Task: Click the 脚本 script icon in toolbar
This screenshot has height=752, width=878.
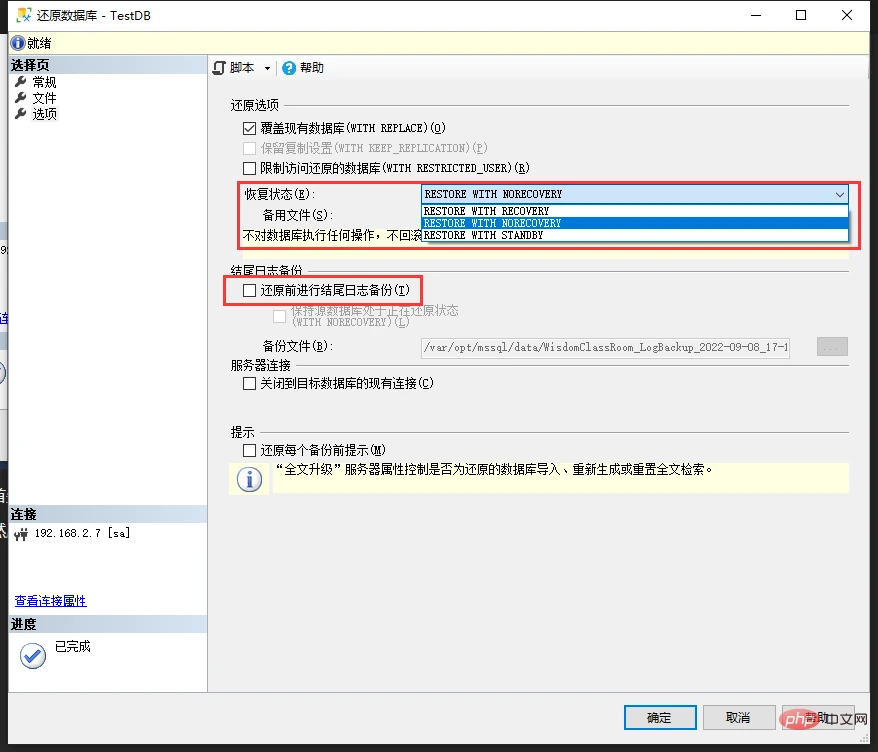Action: (220, 68)
